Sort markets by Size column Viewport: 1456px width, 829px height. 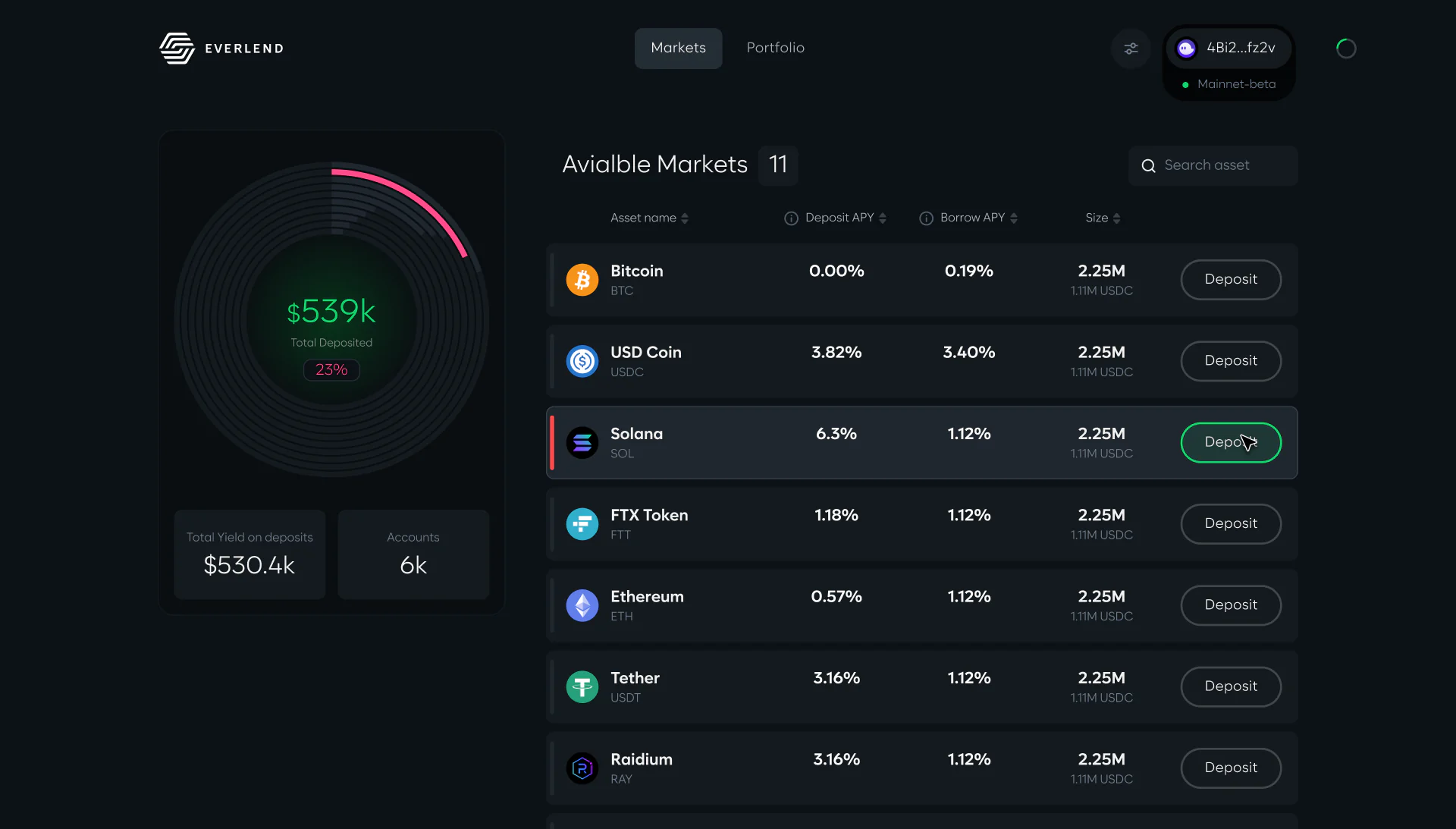[x=1103, y=218]
